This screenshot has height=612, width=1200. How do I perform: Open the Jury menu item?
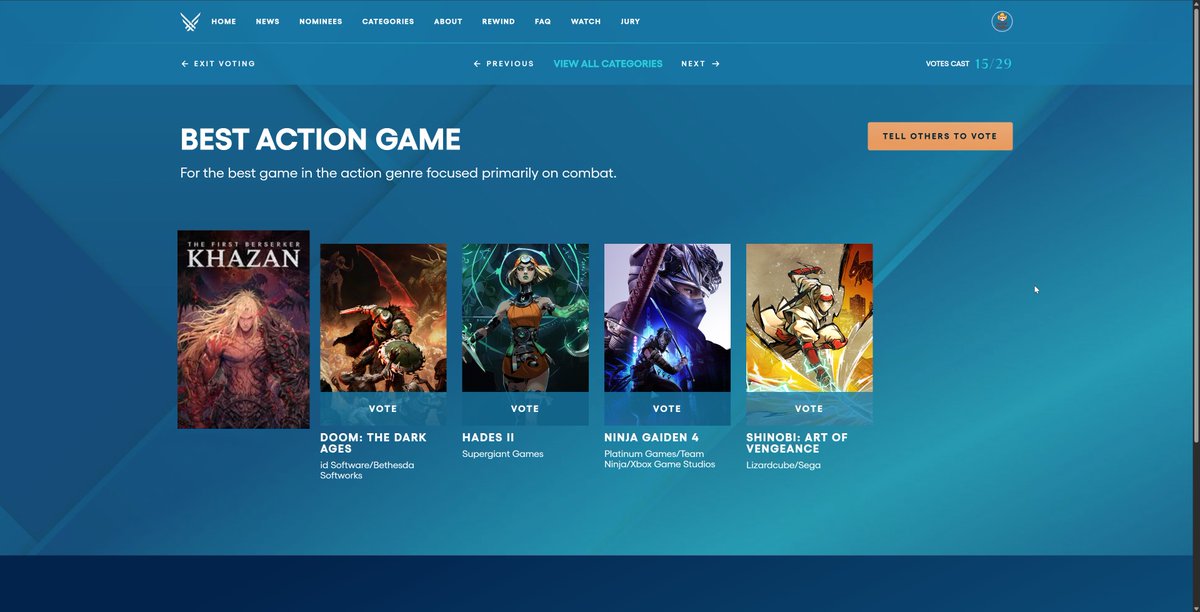[x=630, y=21]
